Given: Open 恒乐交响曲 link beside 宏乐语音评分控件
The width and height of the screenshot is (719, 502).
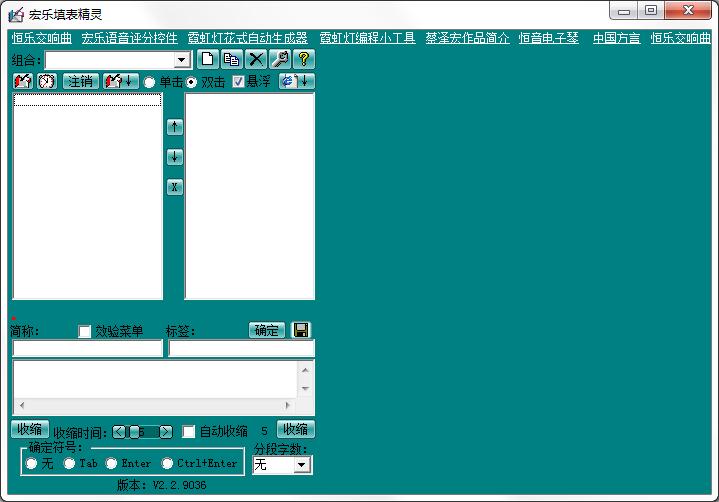Looking at the screenshot, I should click(x=42, y=38).
